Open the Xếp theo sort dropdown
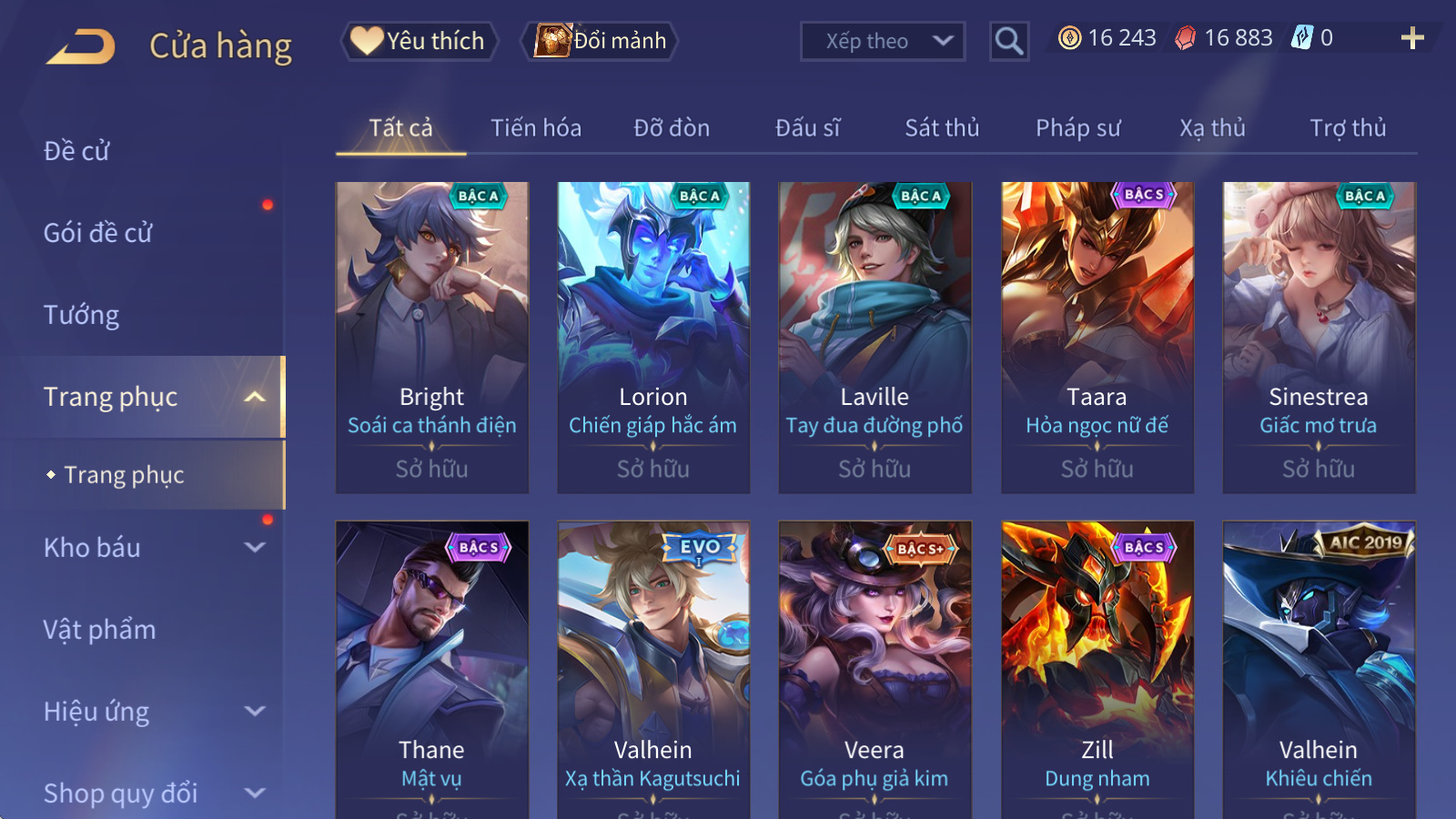 [883, 41]
